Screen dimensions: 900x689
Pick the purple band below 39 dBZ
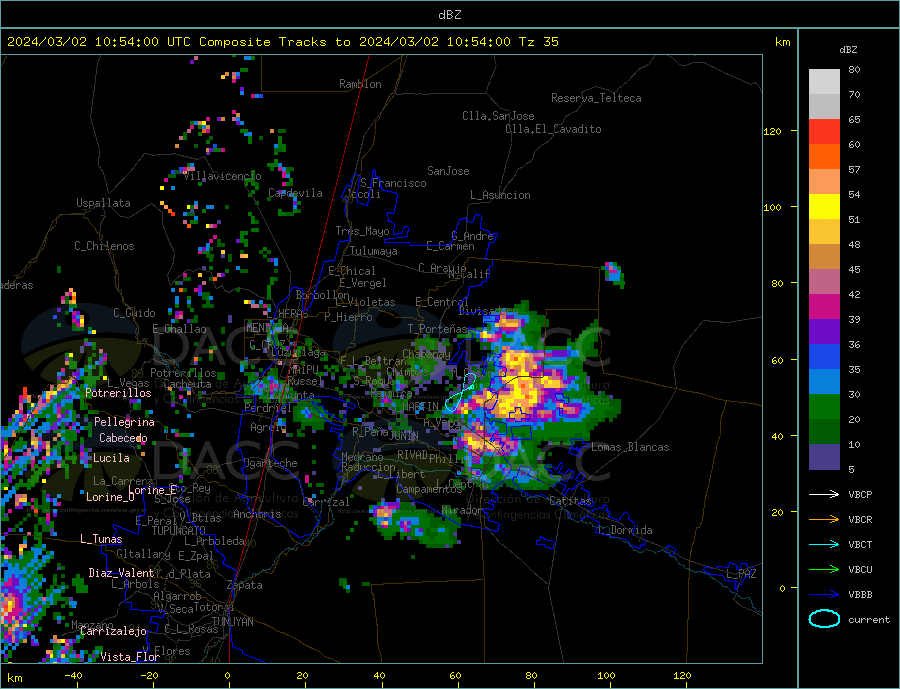click(x=824, y=332)
